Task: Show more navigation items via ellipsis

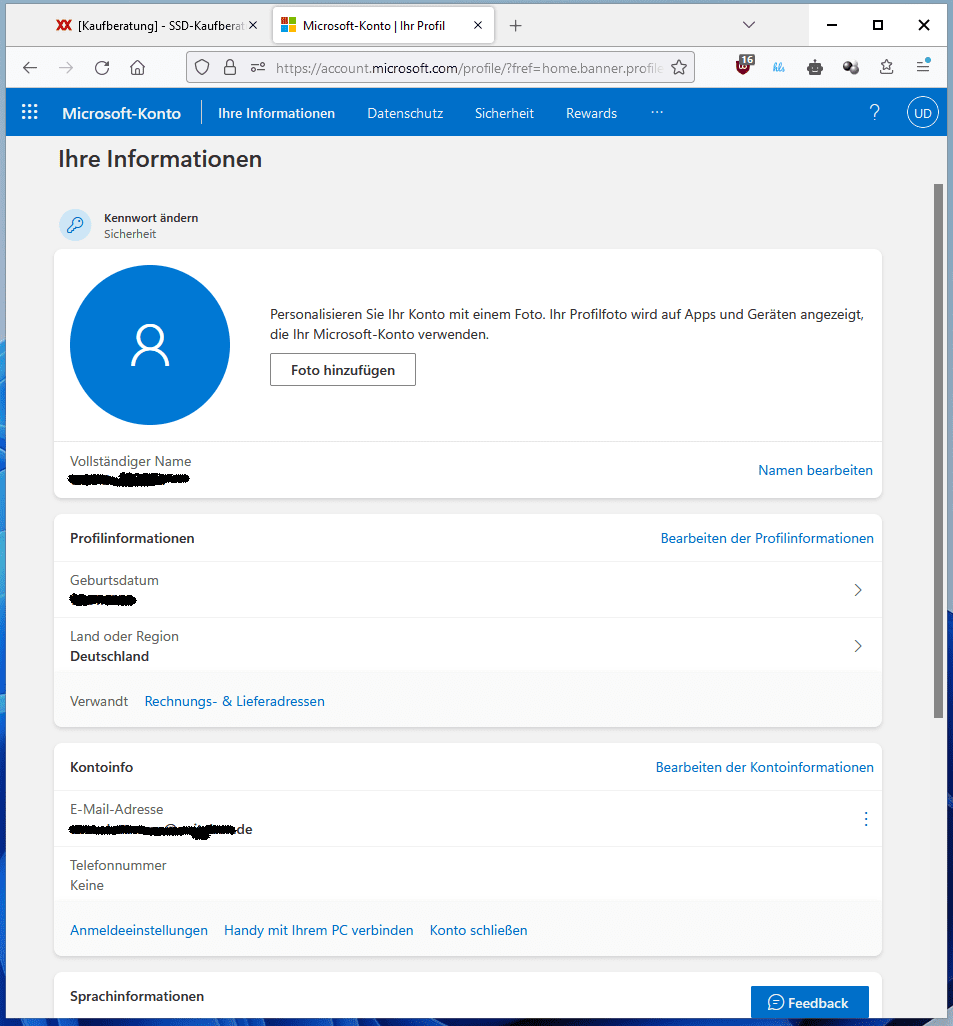Action: tap(657, 113)
